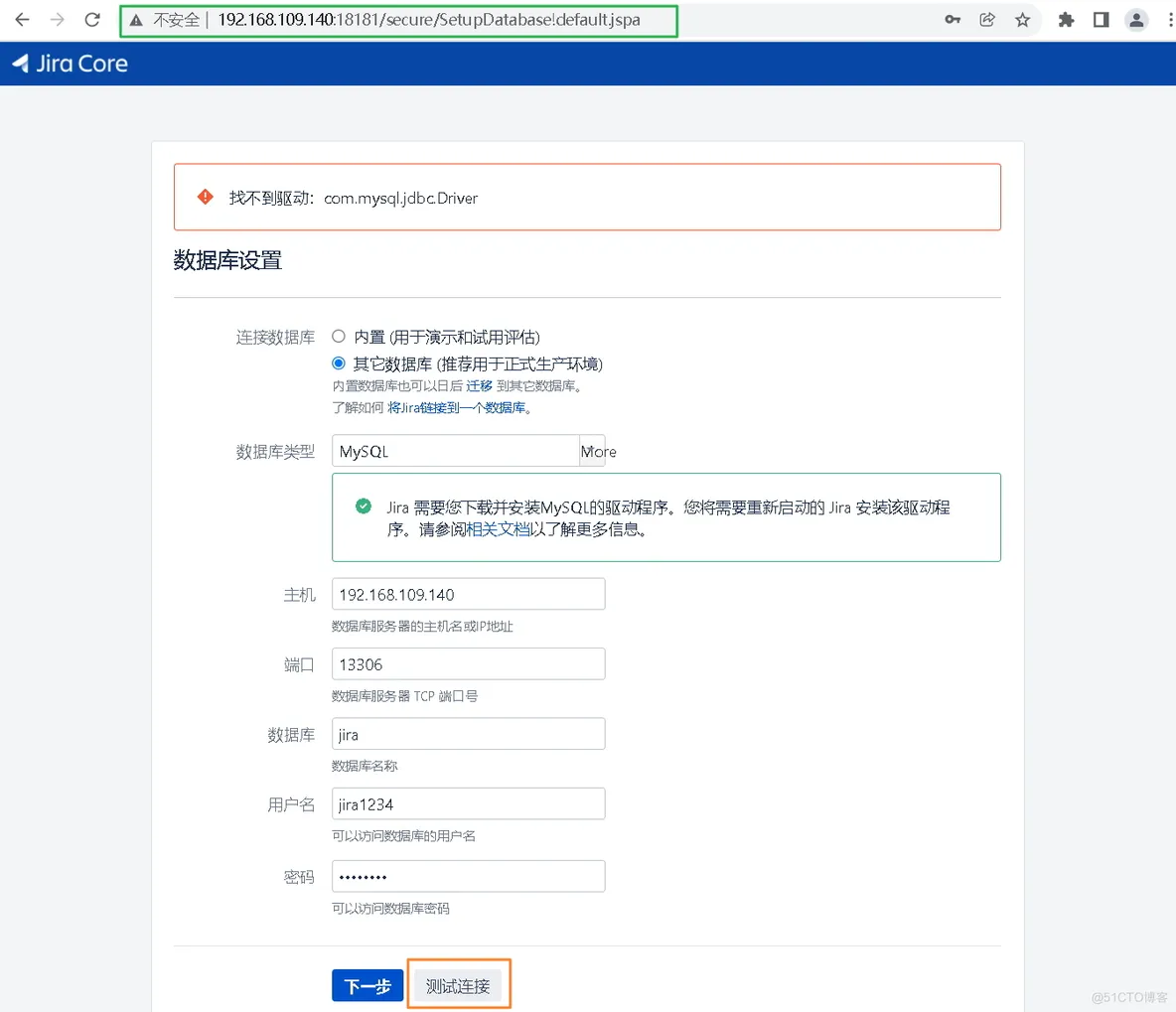Focus the 主机 host field
The height and width of the screenshot is (1012, 1176).
click(x=469, y=594)
